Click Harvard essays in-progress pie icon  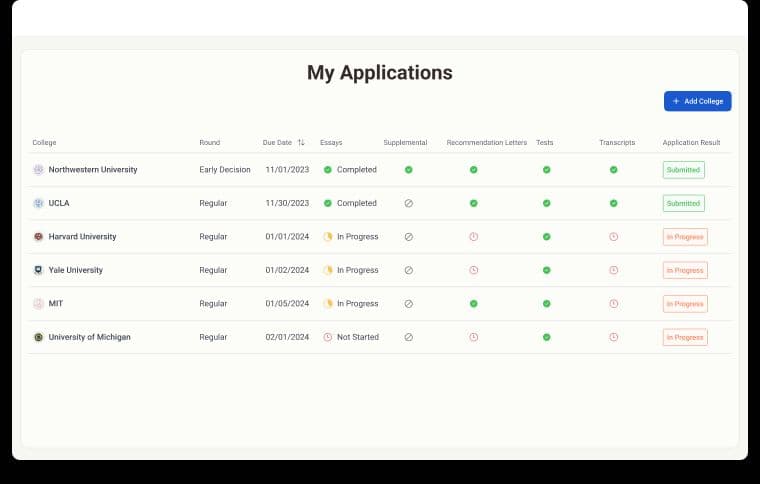pyautogui.click(x=328, y=236)
